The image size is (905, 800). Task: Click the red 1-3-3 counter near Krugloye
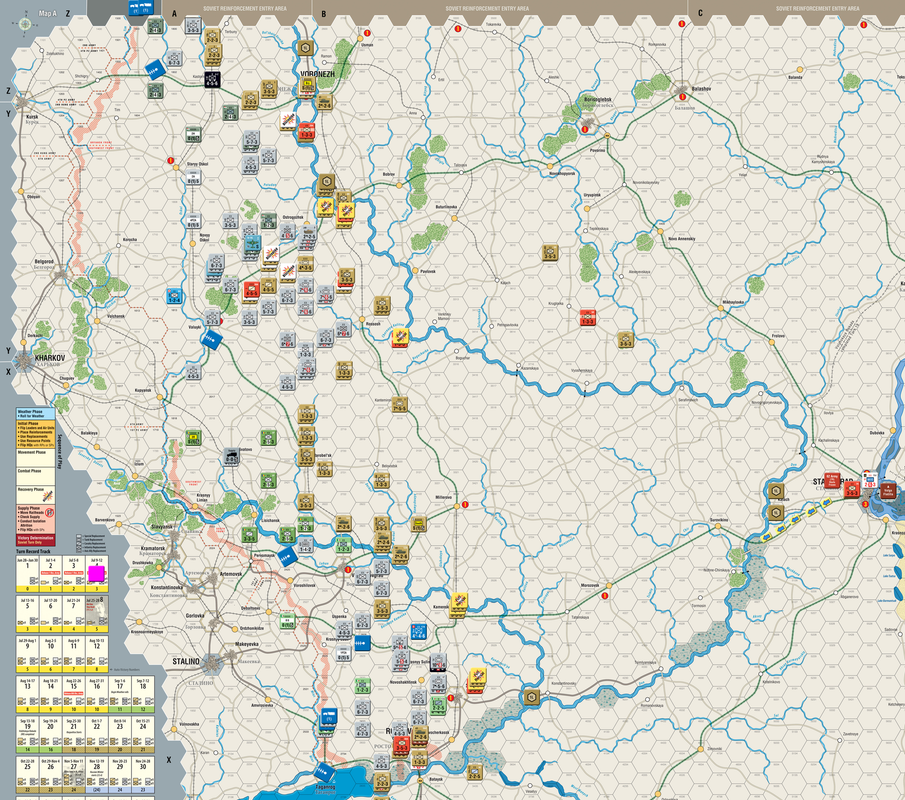pos(588,317)
